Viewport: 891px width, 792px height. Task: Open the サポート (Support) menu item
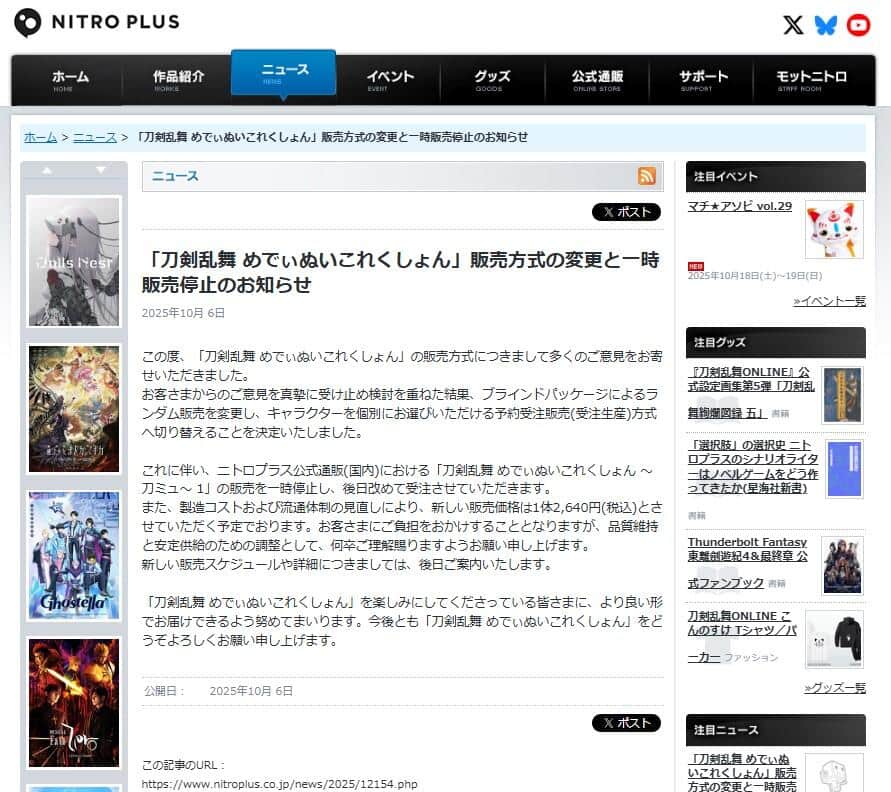pyautogui.click(x=703, y=76)
